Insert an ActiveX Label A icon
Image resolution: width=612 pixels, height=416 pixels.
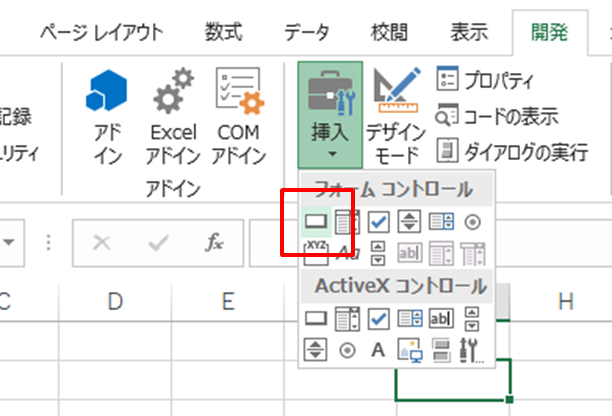point(378,350)
